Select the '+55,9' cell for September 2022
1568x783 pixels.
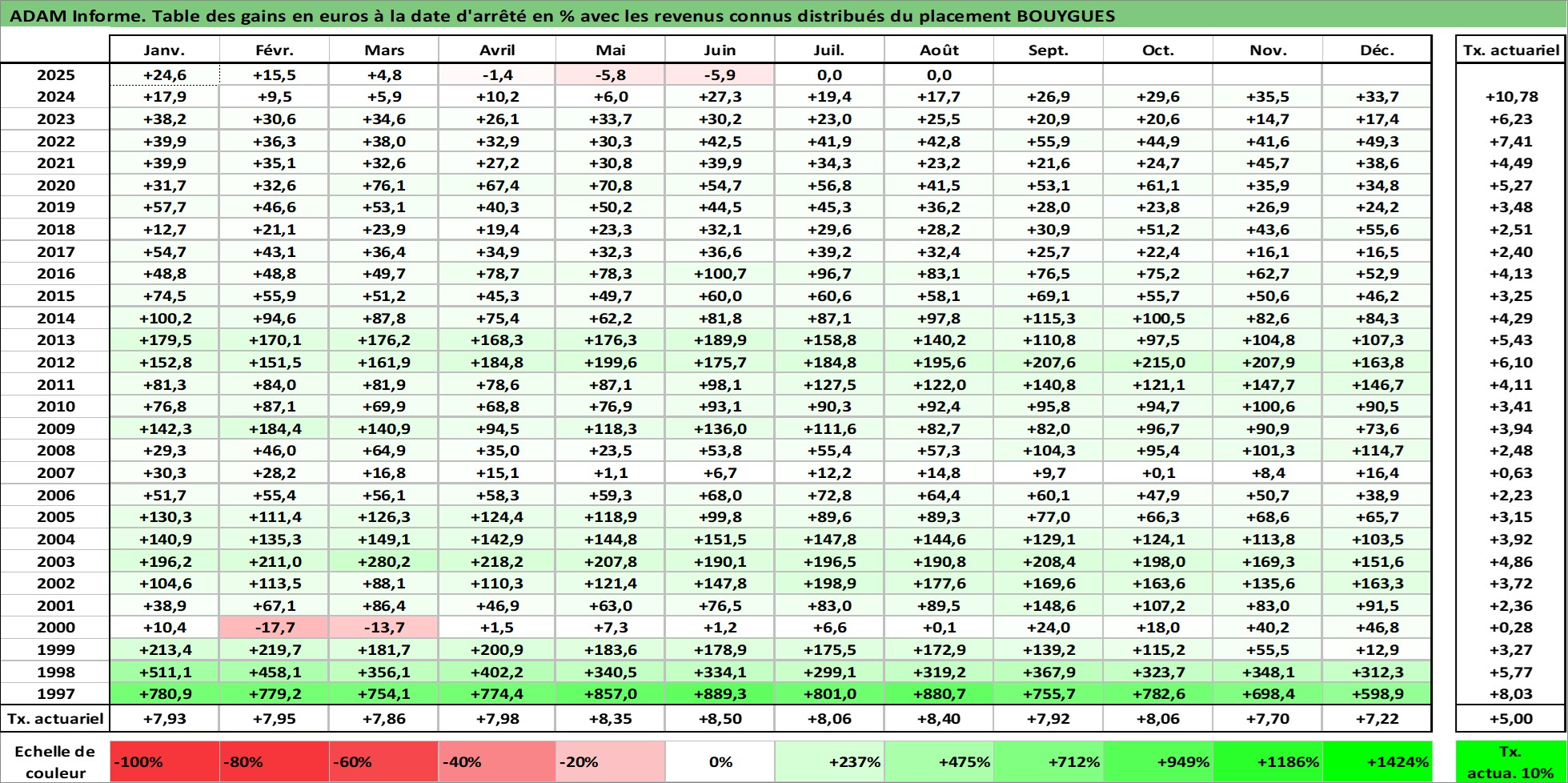pos(1049,142)
